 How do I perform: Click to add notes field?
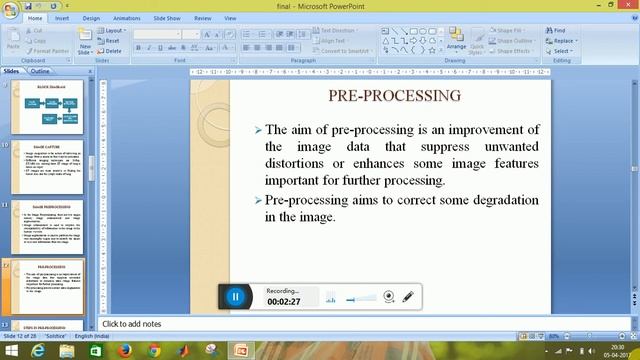click(x=364, y=324)
